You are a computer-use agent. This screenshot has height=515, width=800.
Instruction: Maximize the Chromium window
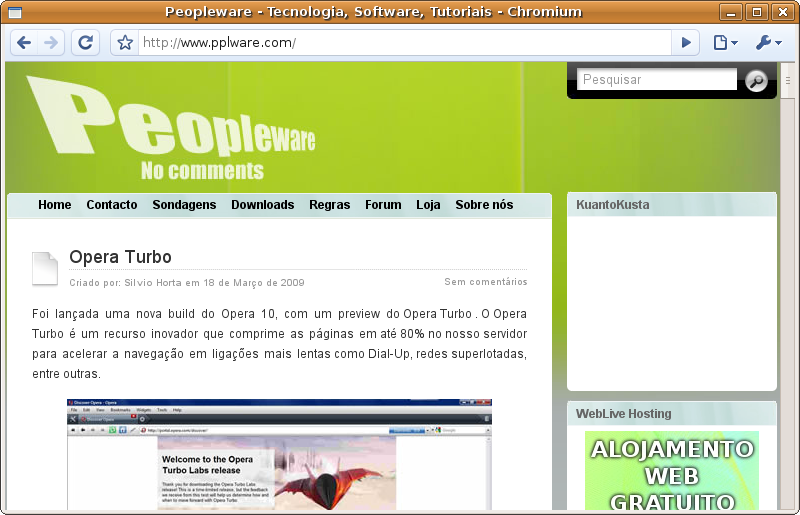pyautogui.click(x=757, y=12)
